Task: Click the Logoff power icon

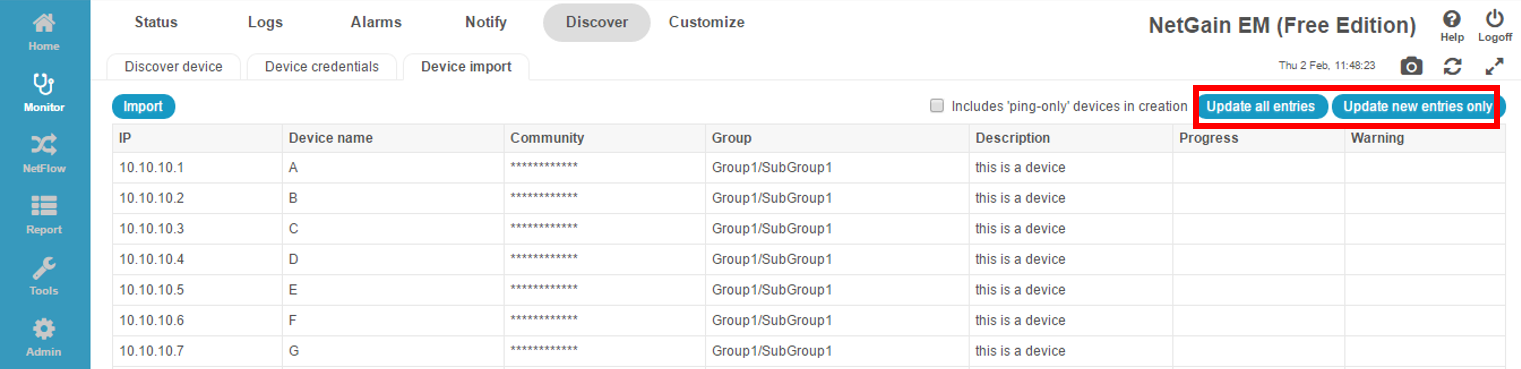Action: click(1495, 19)
